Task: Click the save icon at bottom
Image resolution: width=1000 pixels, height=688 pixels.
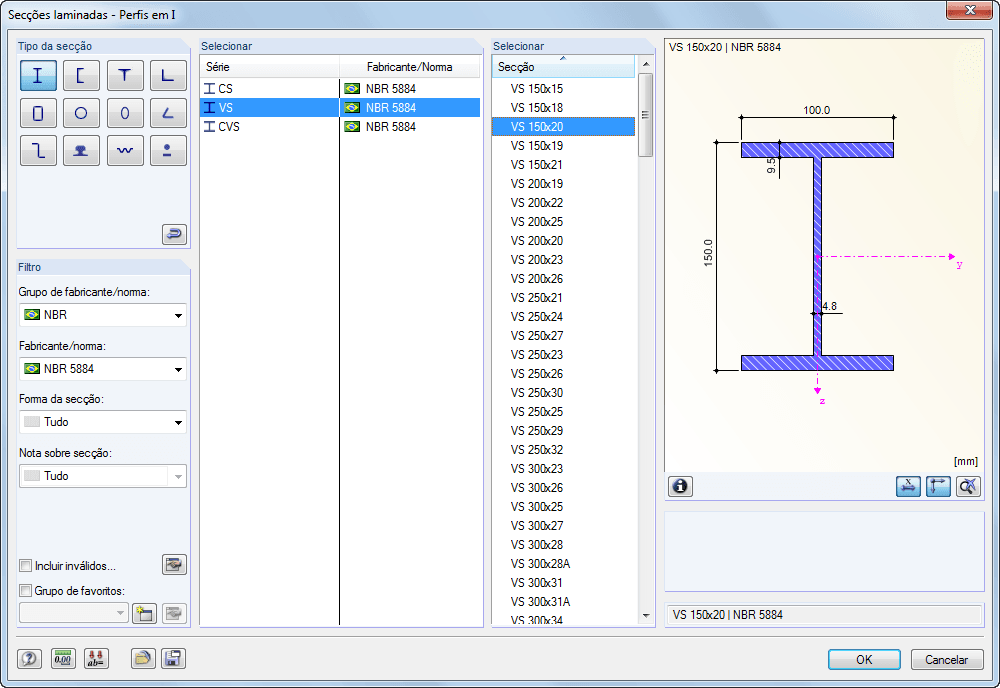Action: (173, 659)
